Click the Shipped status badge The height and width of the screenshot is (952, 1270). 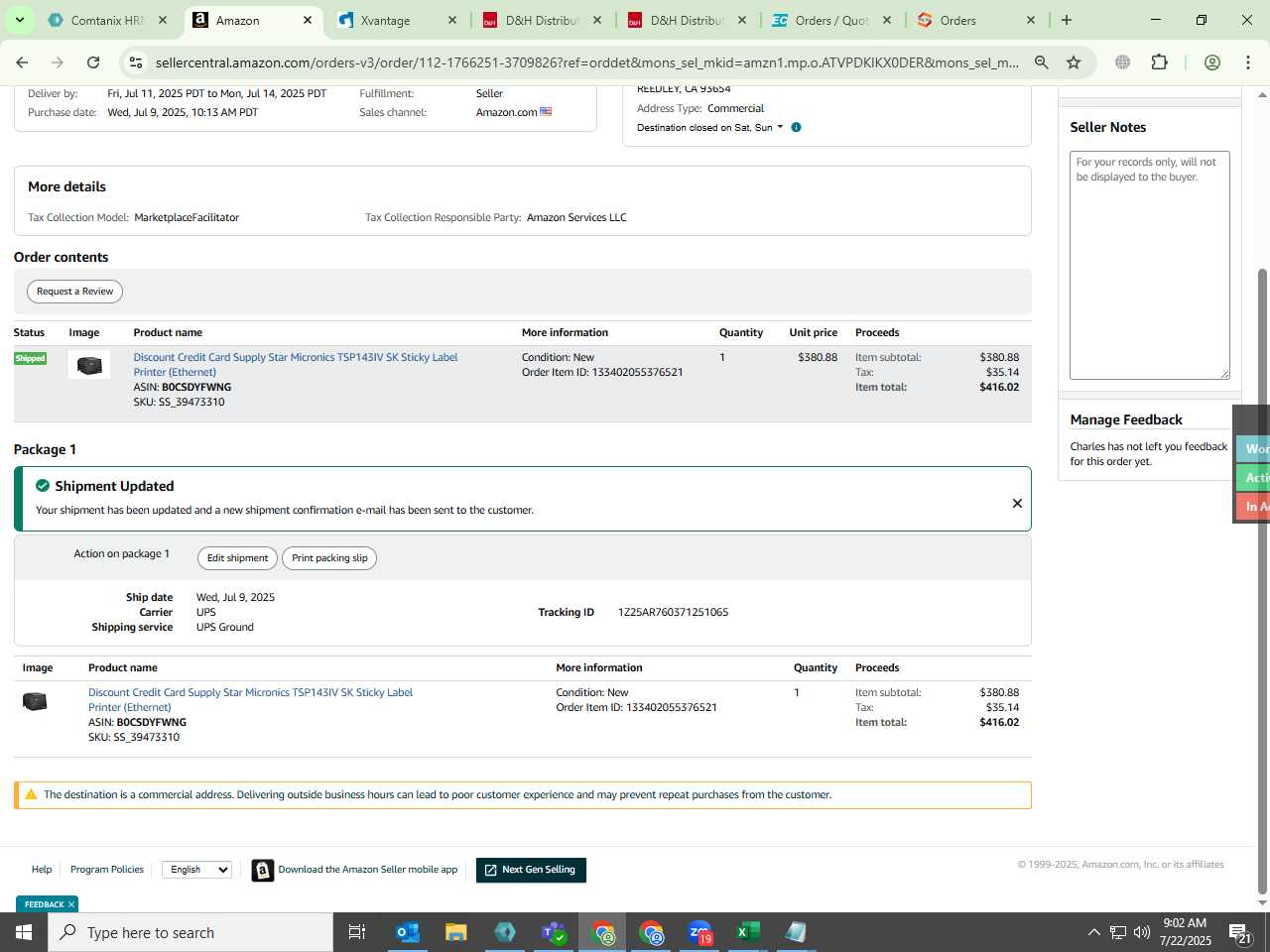[x=30, y=358]
